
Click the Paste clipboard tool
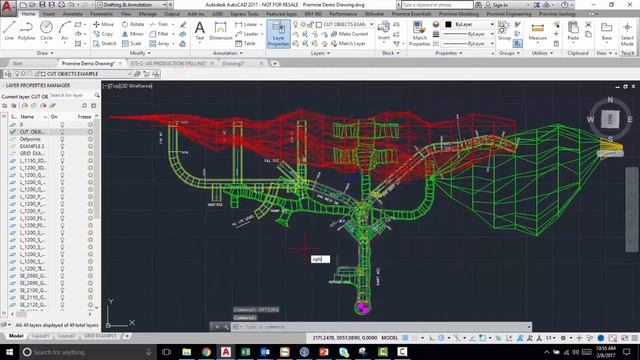(x=573, y=31)
